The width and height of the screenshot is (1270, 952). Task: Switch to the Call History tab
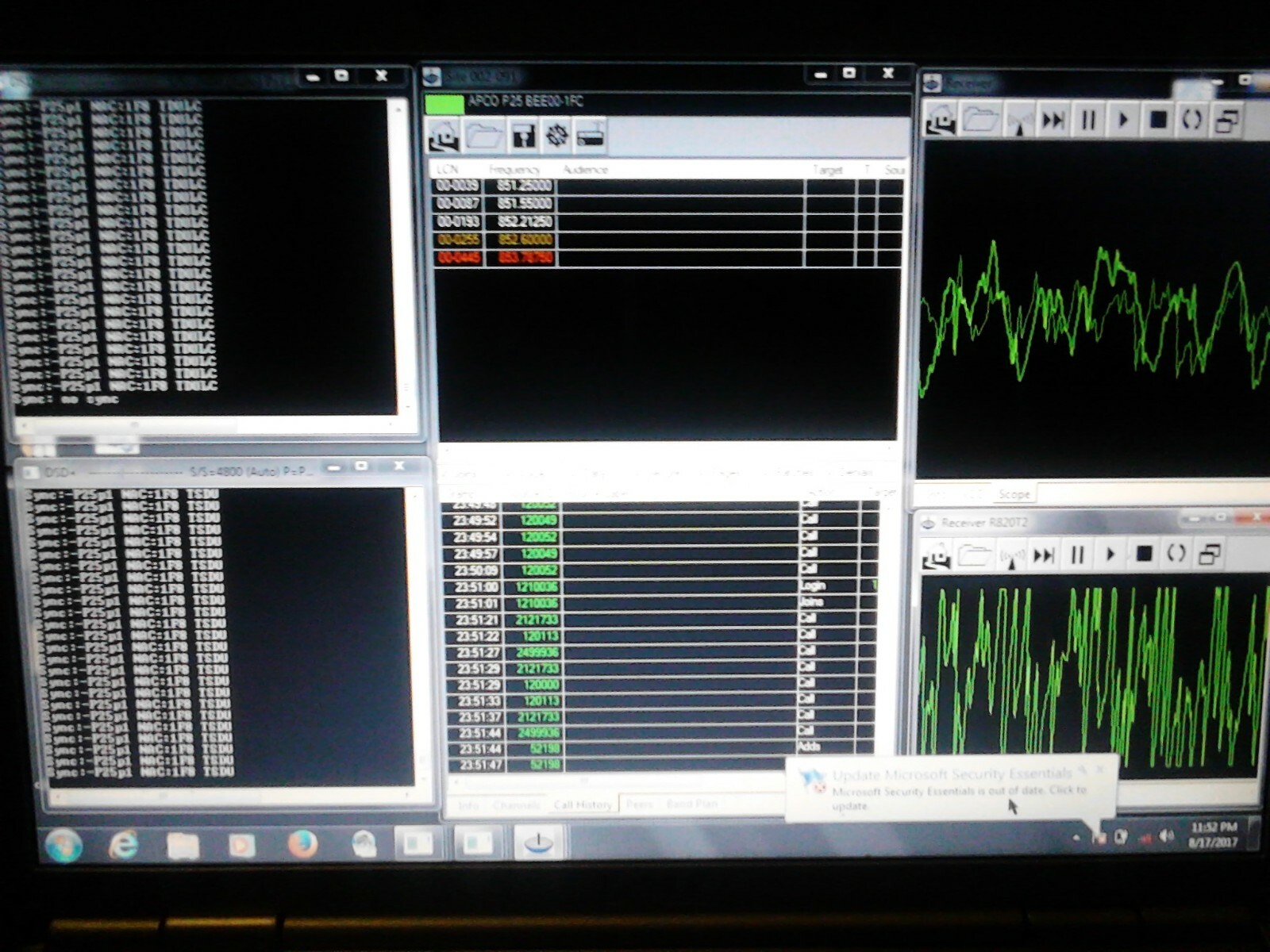pos(583,804)
